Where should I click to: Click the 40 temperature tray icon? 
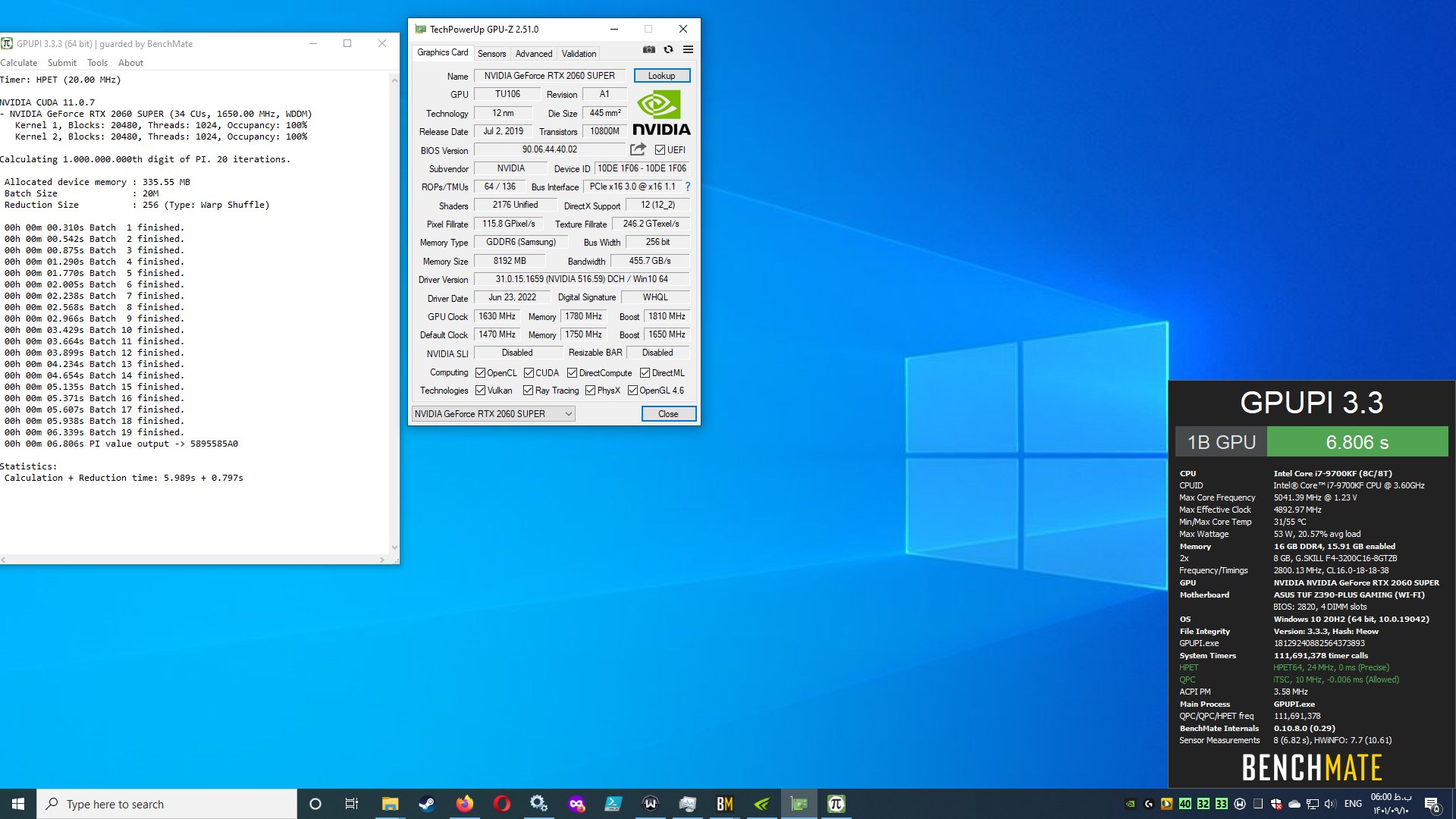(x=1185, y=804)
